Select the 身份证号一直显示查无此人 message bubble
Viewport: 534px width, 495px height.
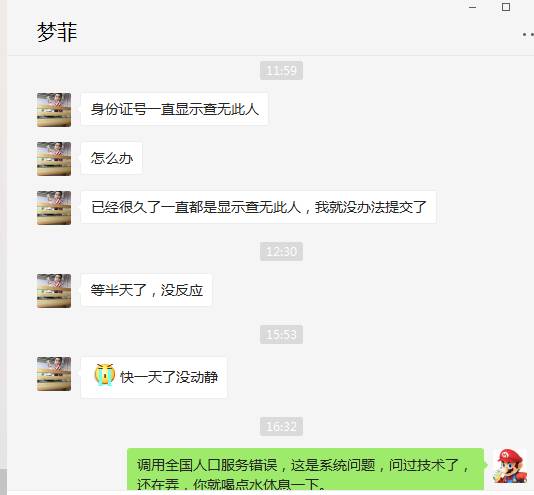click(x=174, y=109)
